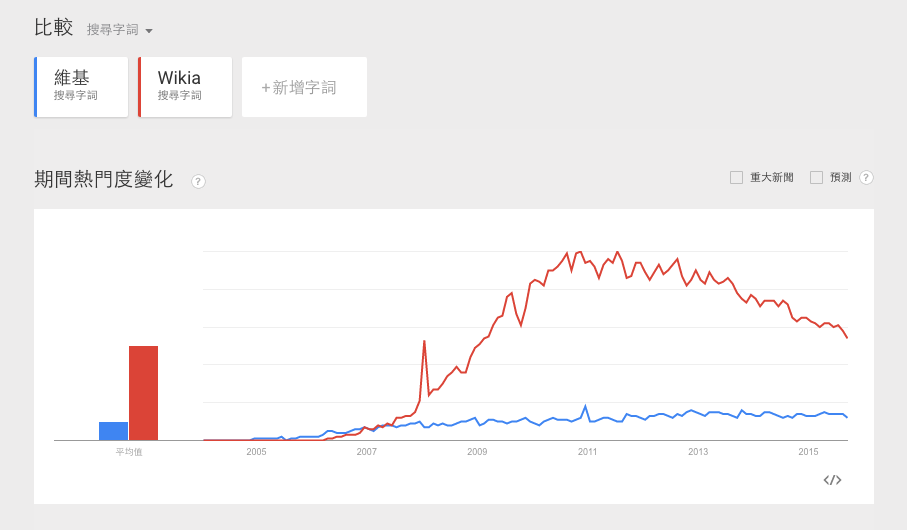Click the red average bar for Wikia
Viewport: 907px width, 530px height.
(143, 393)
